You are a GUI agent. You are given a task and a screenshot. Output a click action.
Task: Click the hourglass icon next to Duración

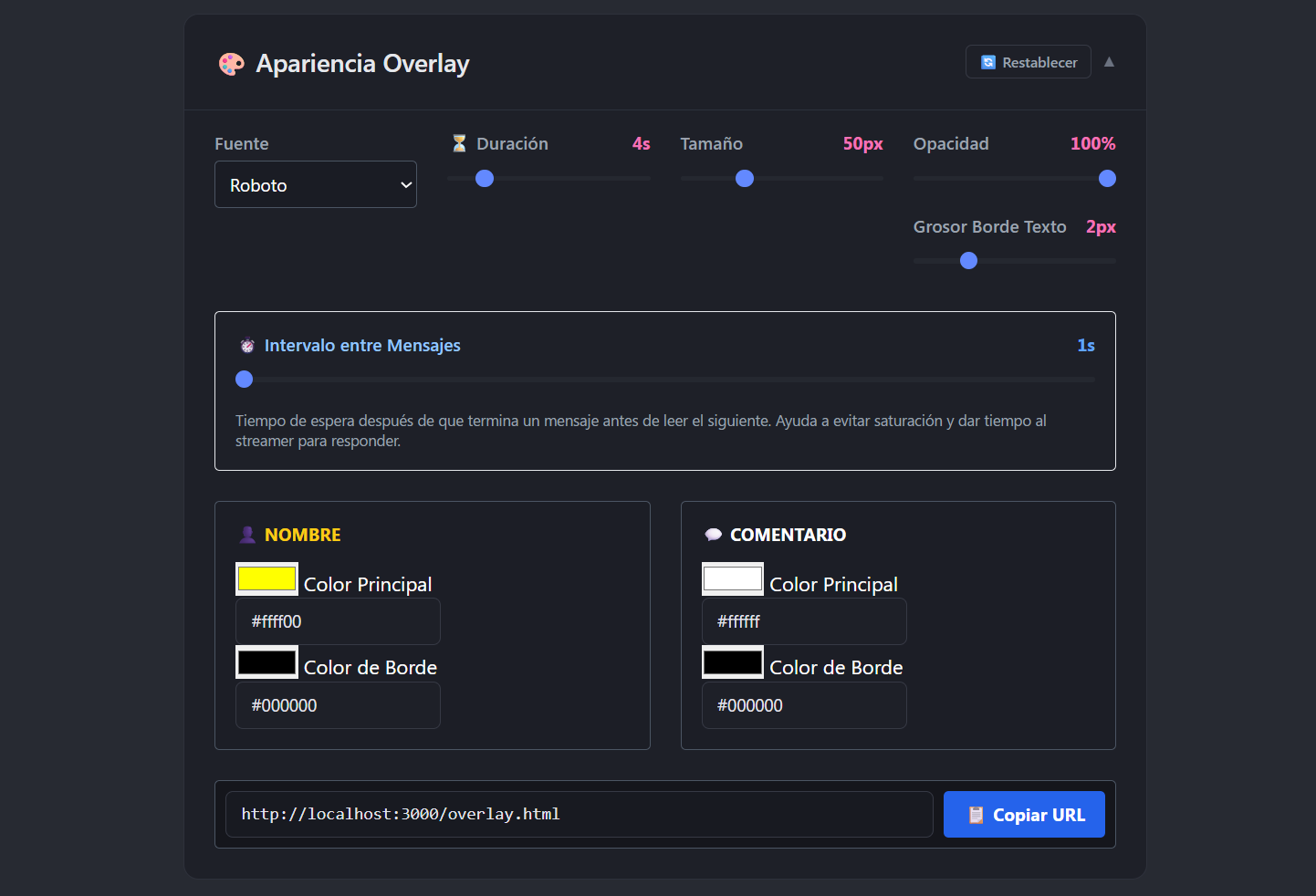458,143
